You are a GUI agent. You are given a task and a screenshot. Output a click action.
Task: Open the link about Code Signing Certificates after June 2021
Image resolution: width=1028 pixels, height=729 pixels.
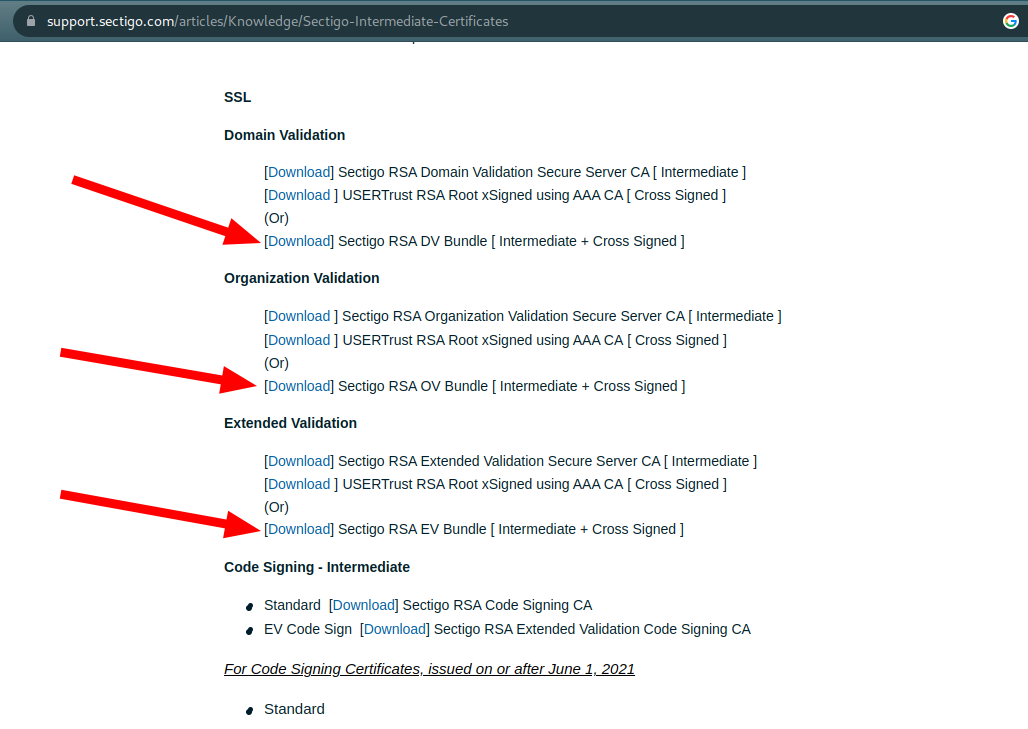[x=429, y=668]
